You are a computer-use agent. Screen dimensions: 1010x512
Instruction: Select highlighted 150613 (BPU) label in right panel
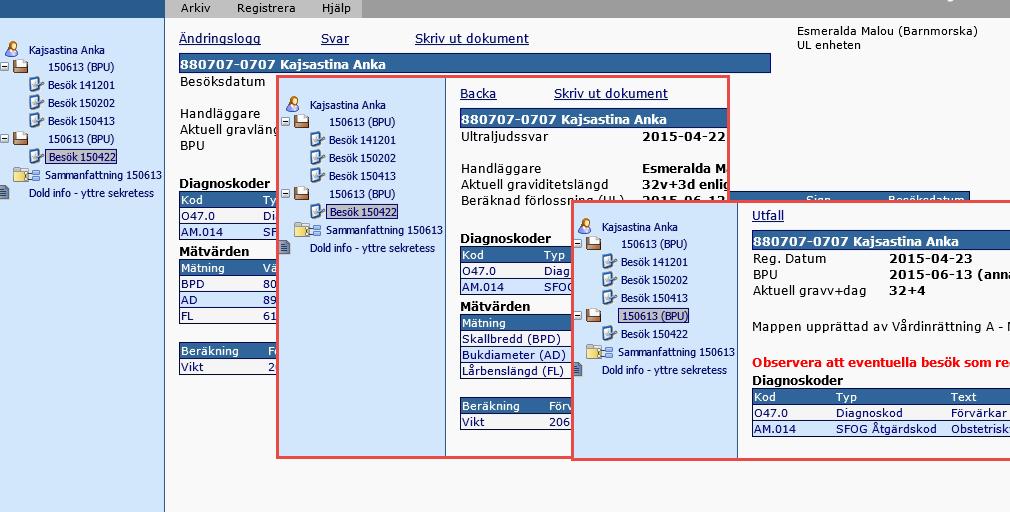coord(654,316)
